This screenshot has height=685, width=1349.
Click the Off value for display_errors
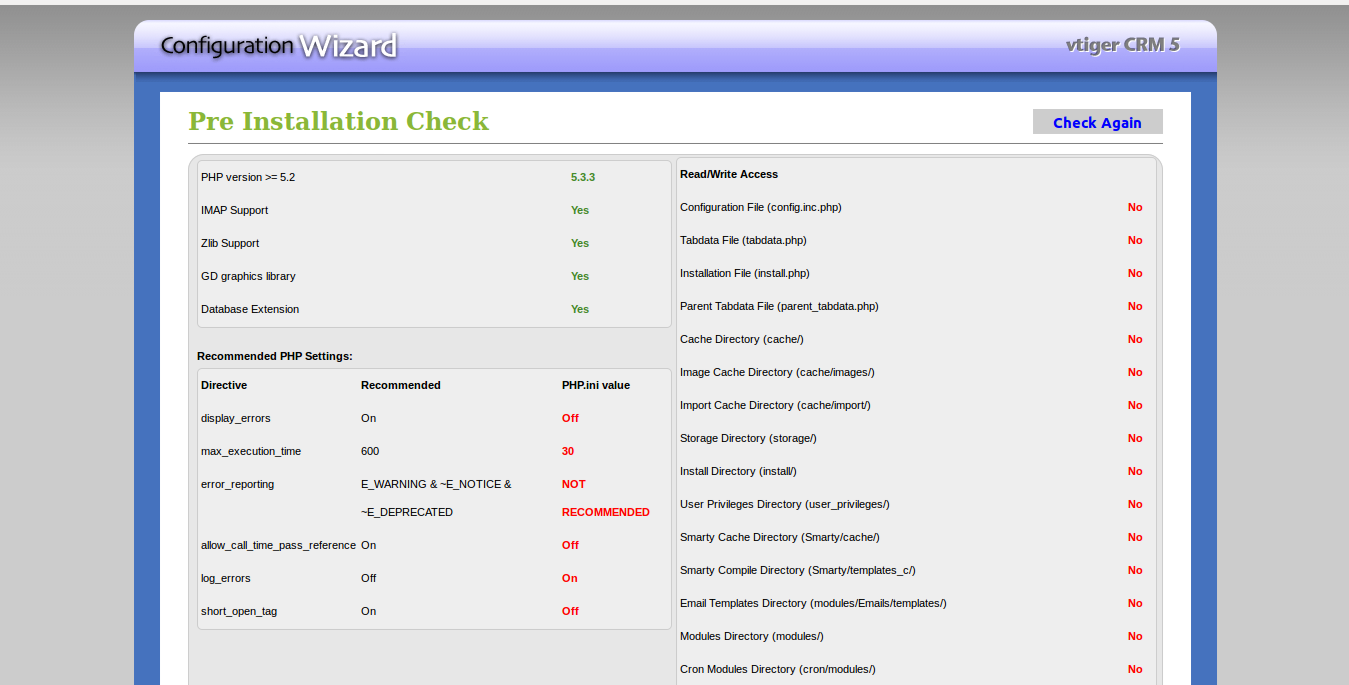(570, 418)
